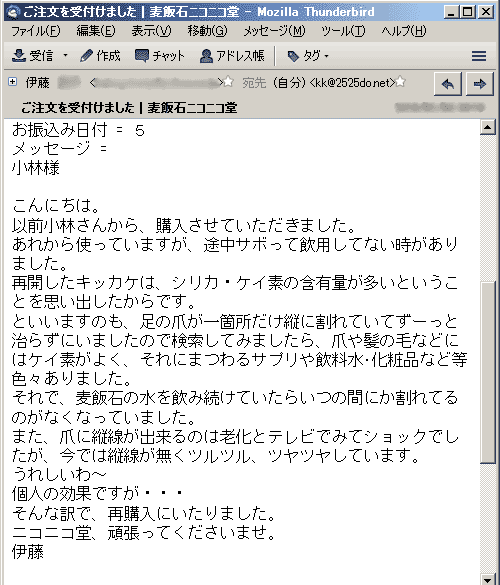The height and width of the screenshot is (585, 500).
Task: Open the 受信 dropdown arrow
Action: coord(65,56)
